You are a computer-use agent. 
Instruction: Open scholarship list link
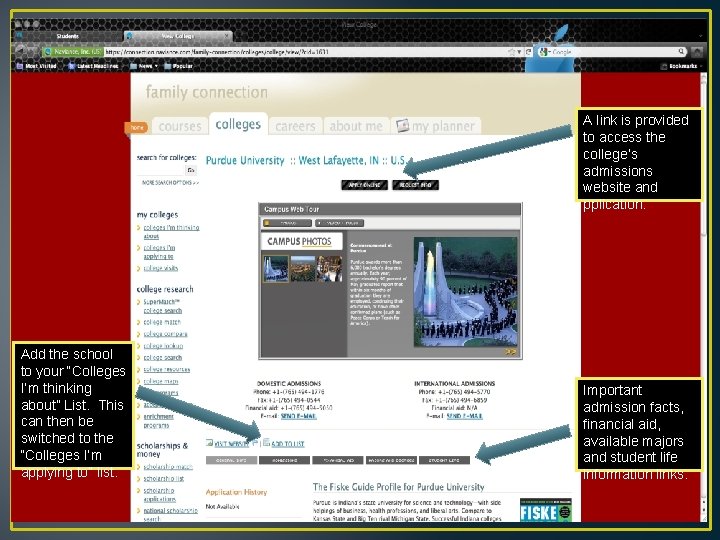[163, 478]
